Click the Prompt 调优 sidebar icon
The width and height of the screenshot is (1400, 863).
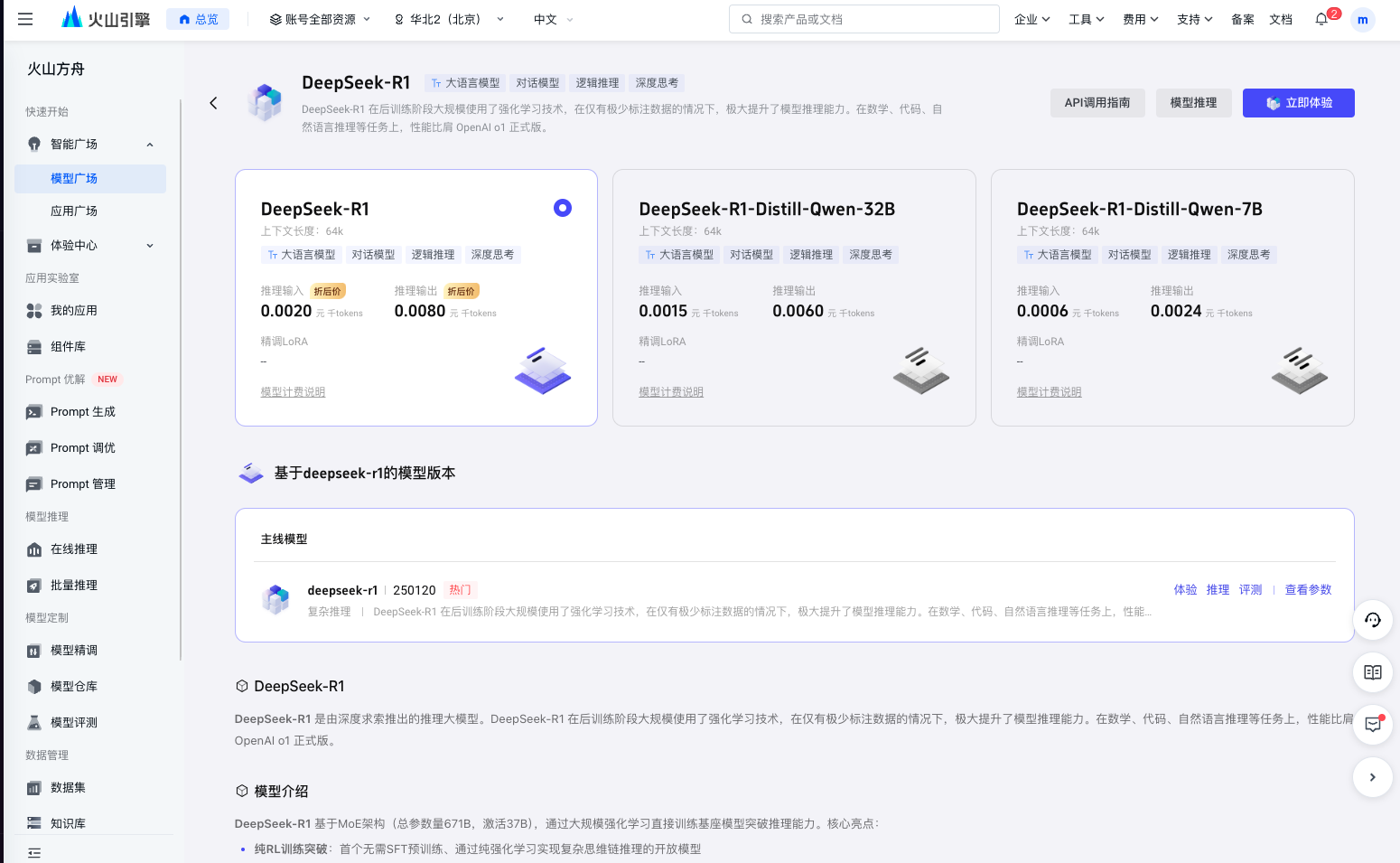click(34, 447)
